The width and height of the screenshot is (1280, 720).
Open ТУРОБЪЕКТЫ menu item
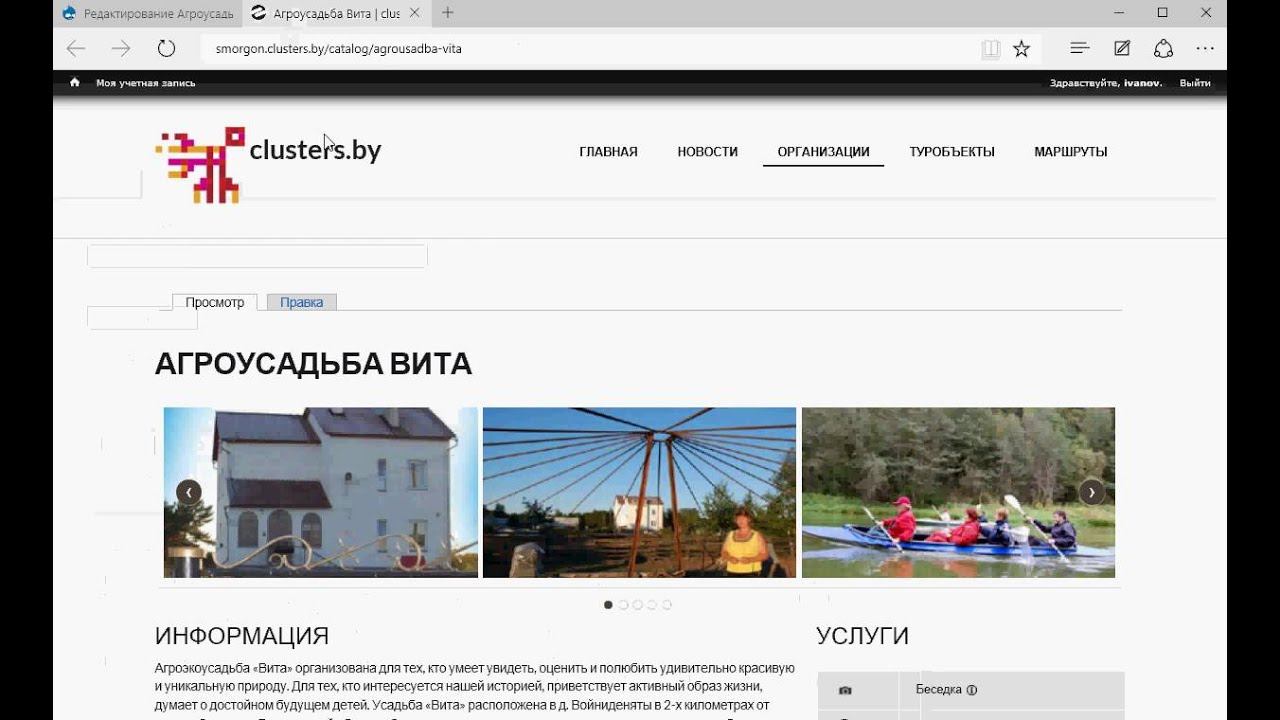[x=952, y=152]
